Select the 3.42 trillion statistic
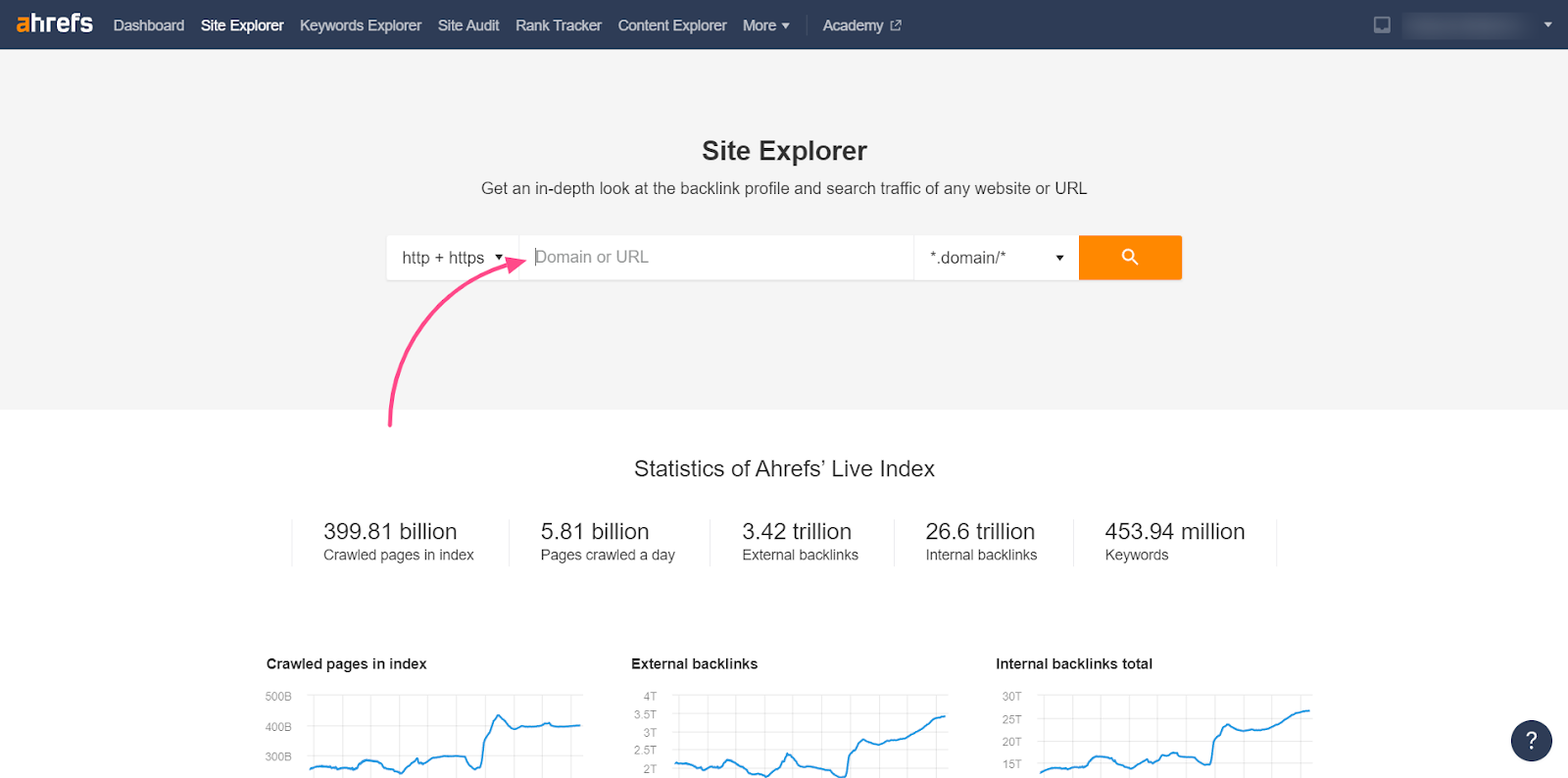This screenshot has width=1568, height=778. pyautogui.click(x=797, y=532)
